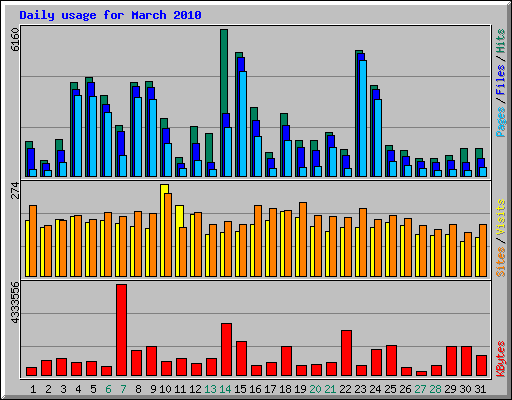Image resolution: width=512 pixels, height=400 pixels.
Task: Click the "Daily usage for March 2010" title
Action: pos(110,15)
